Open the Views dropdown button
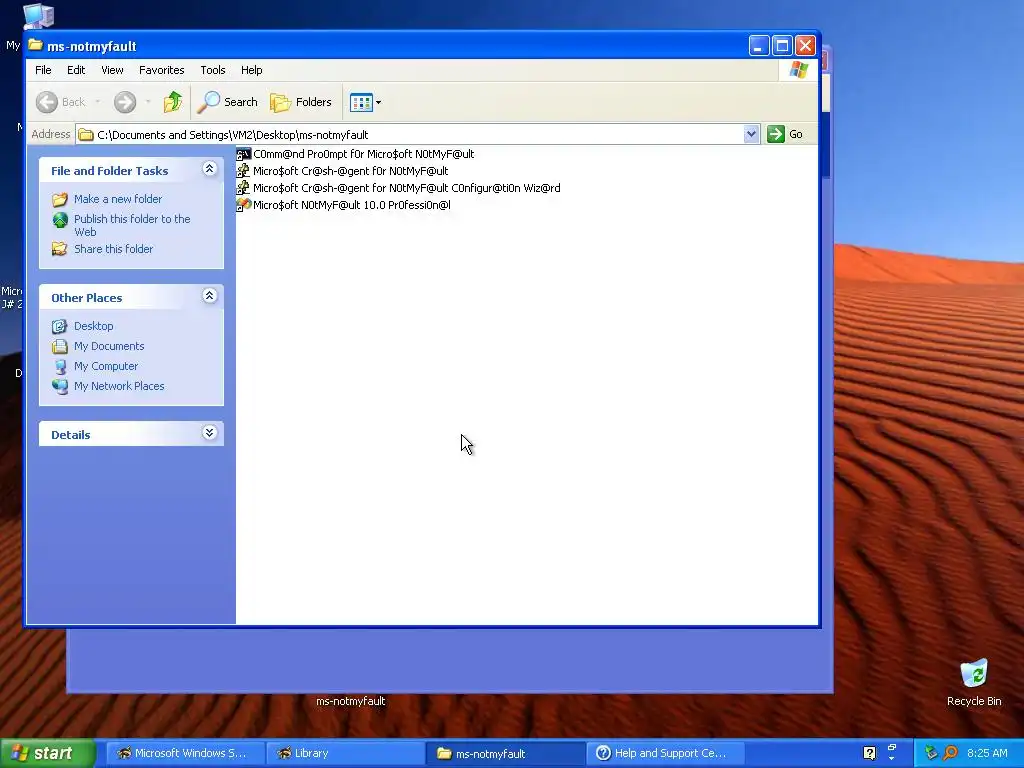1024x768 pixels. coord(365,102)
